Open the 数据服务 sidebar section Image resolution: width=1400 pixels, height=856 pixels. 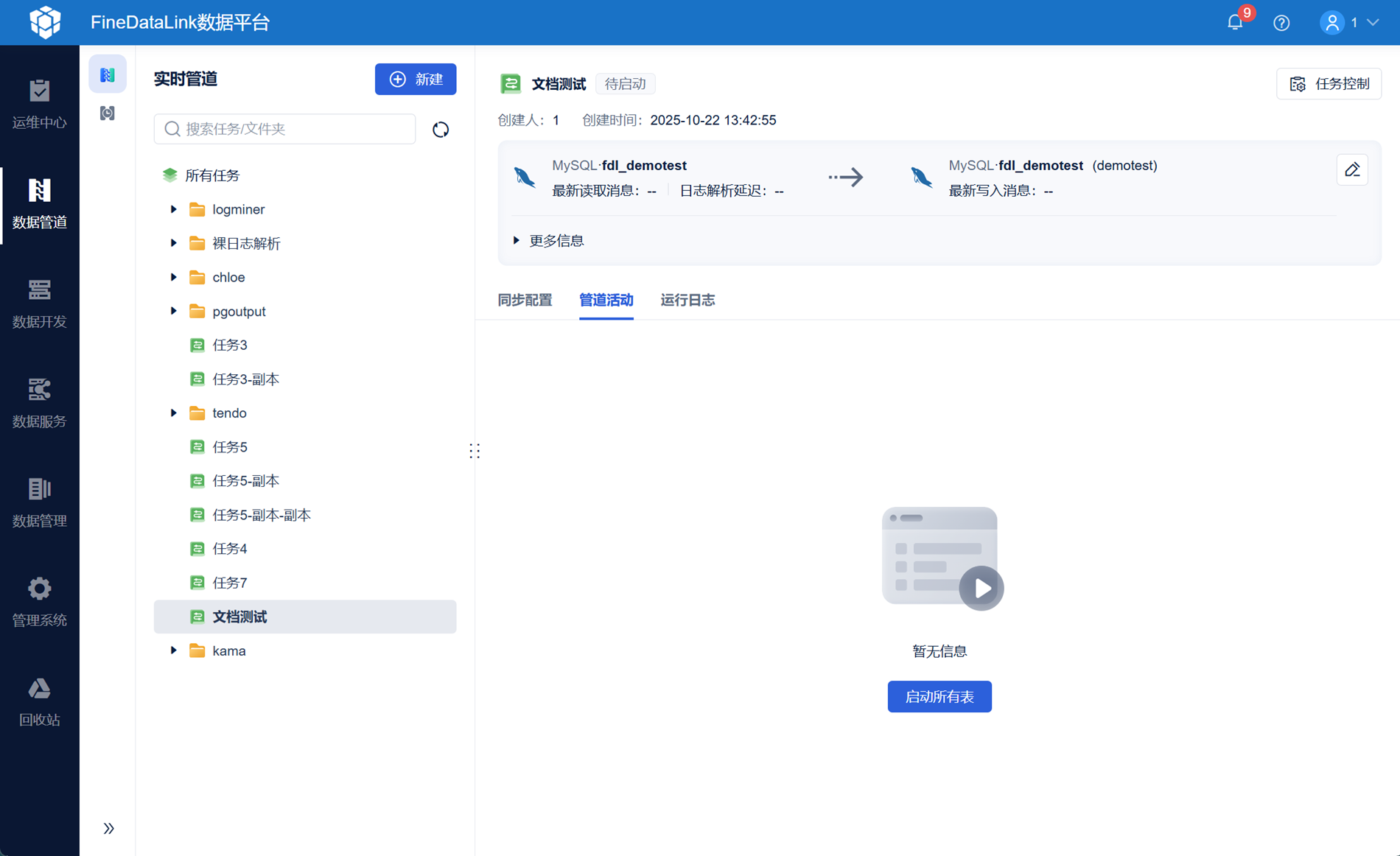(39, 402)
